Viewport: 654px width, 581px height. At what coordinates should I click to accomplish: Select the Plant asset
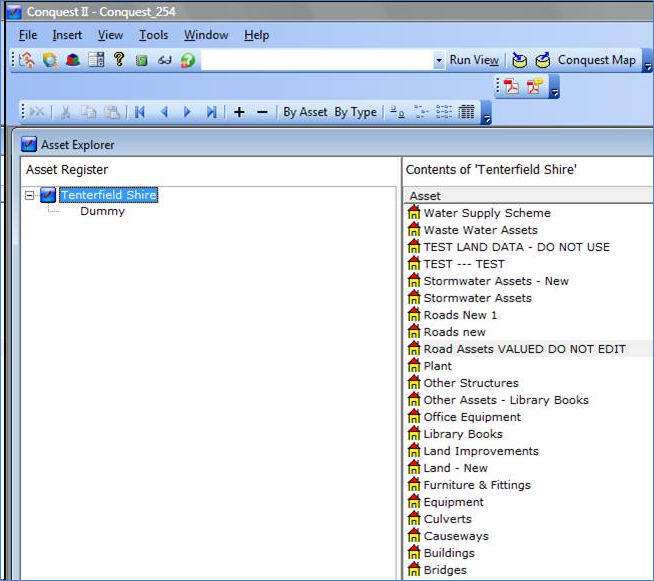pyautogui.click(x=438, y=366)
